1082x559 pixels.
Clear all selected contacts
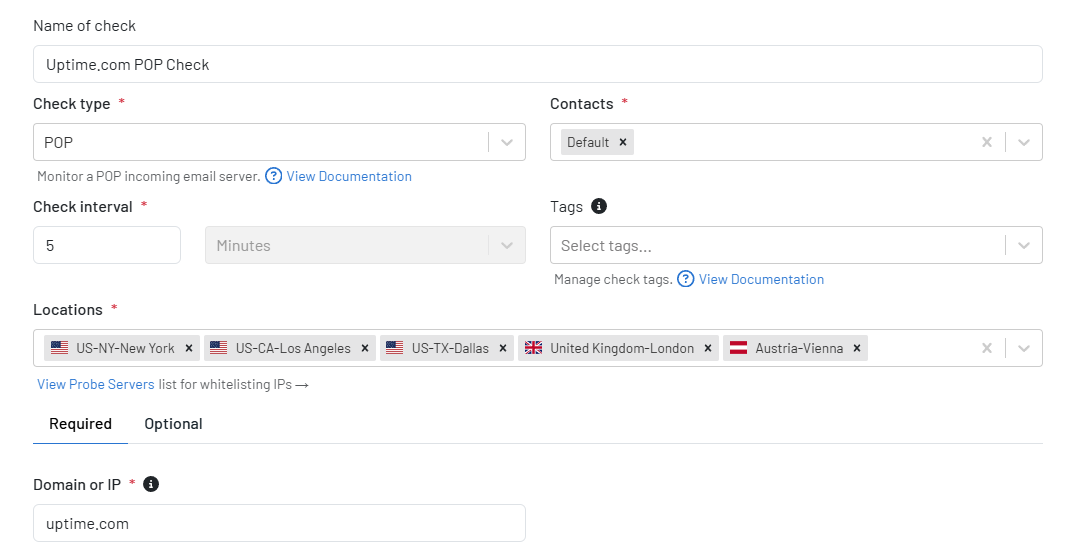coord(987,142)
